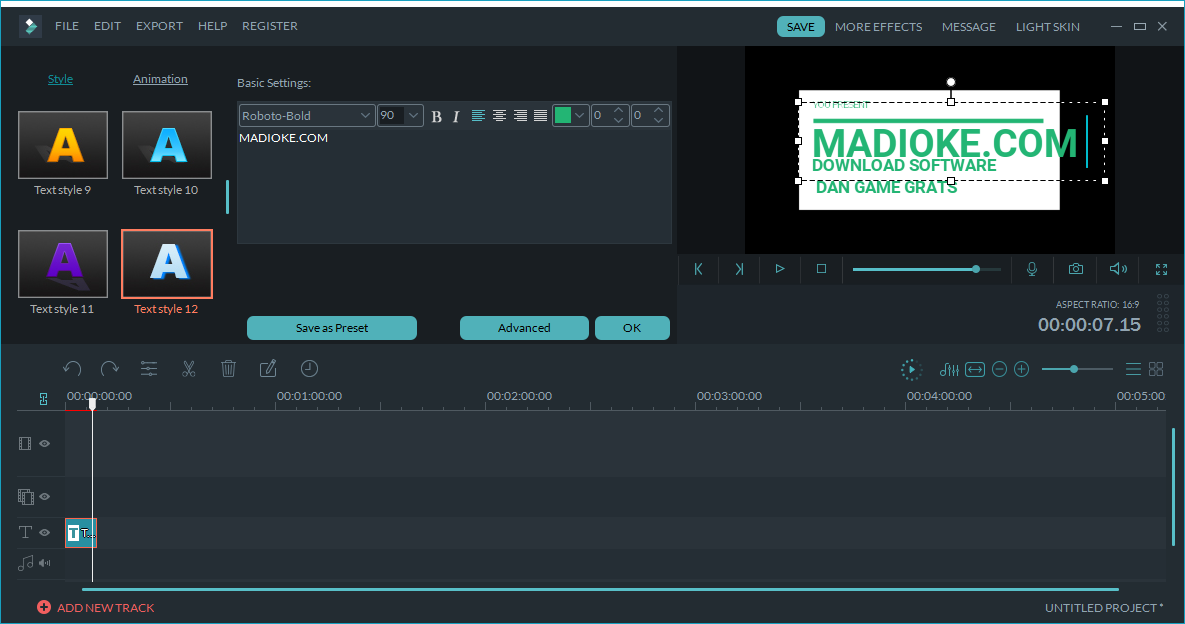The height and width of the screenshot is (624, 1185).
Task: Take a snapshot with camera icon
Action: point(1075,269)
